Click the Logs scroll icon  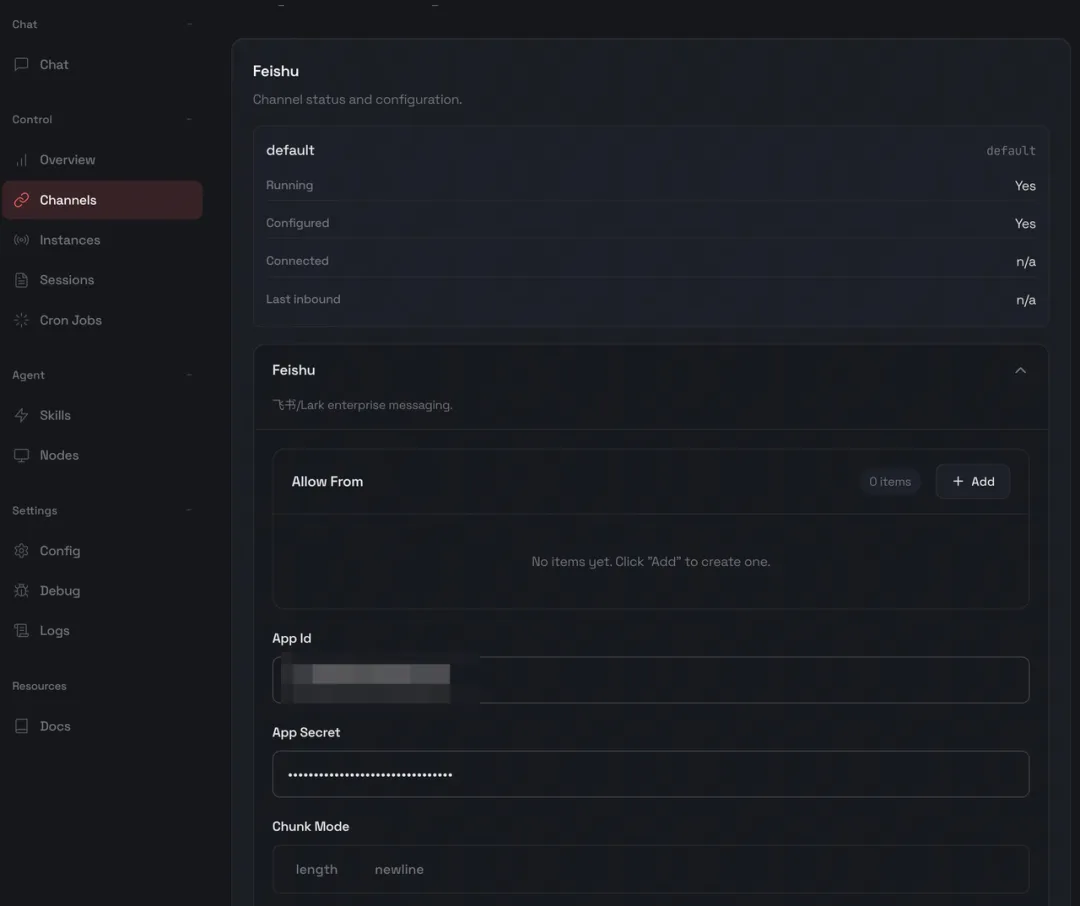(x=21, y=630)
